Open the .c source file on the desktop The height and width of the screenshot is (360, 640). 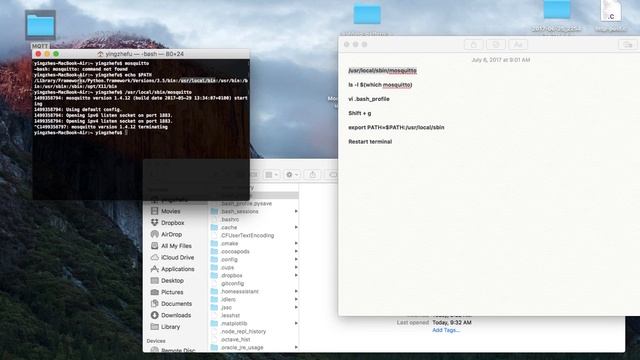click(611, 11)
